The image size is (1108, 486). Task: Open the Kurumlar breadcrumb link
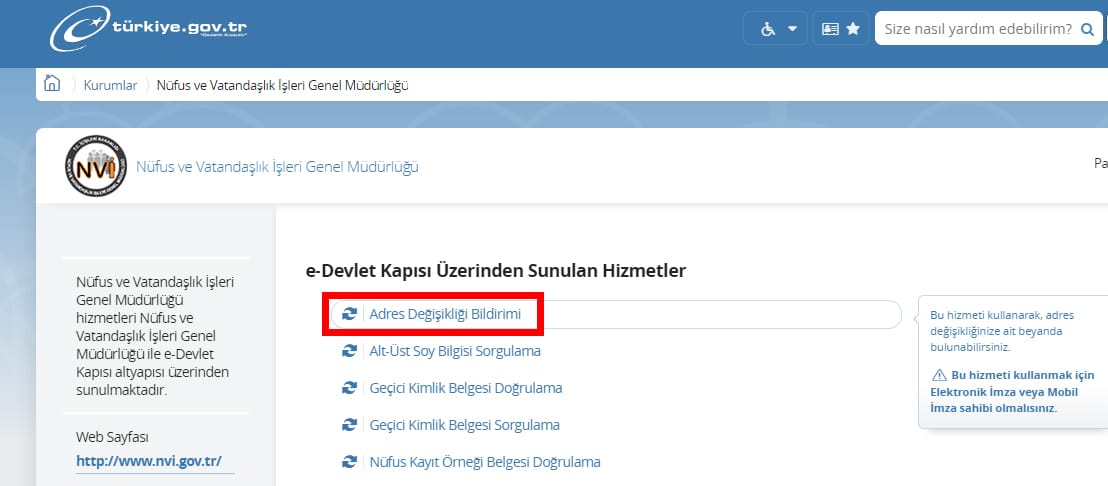click(110, 85)
